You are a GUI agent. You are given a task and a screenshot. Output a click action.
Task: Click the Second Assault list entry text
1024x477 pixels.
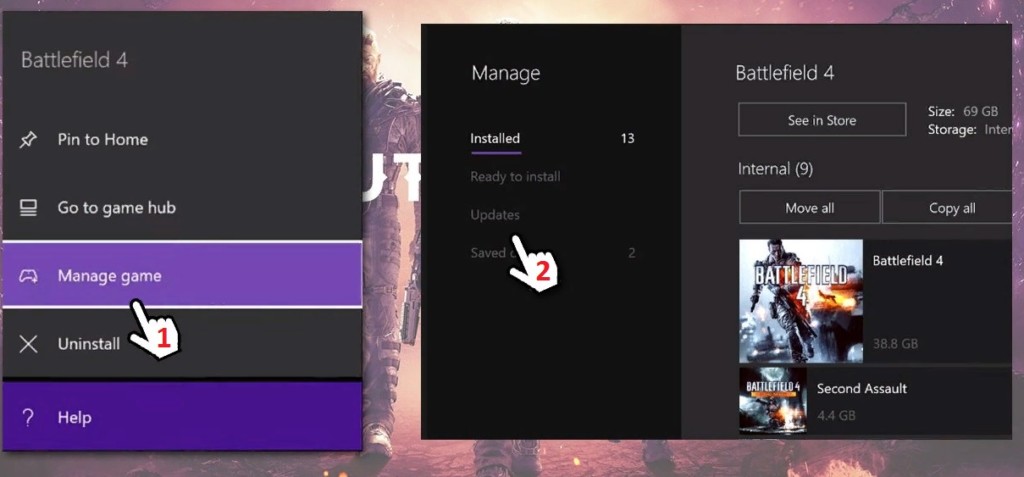[861, 388]
